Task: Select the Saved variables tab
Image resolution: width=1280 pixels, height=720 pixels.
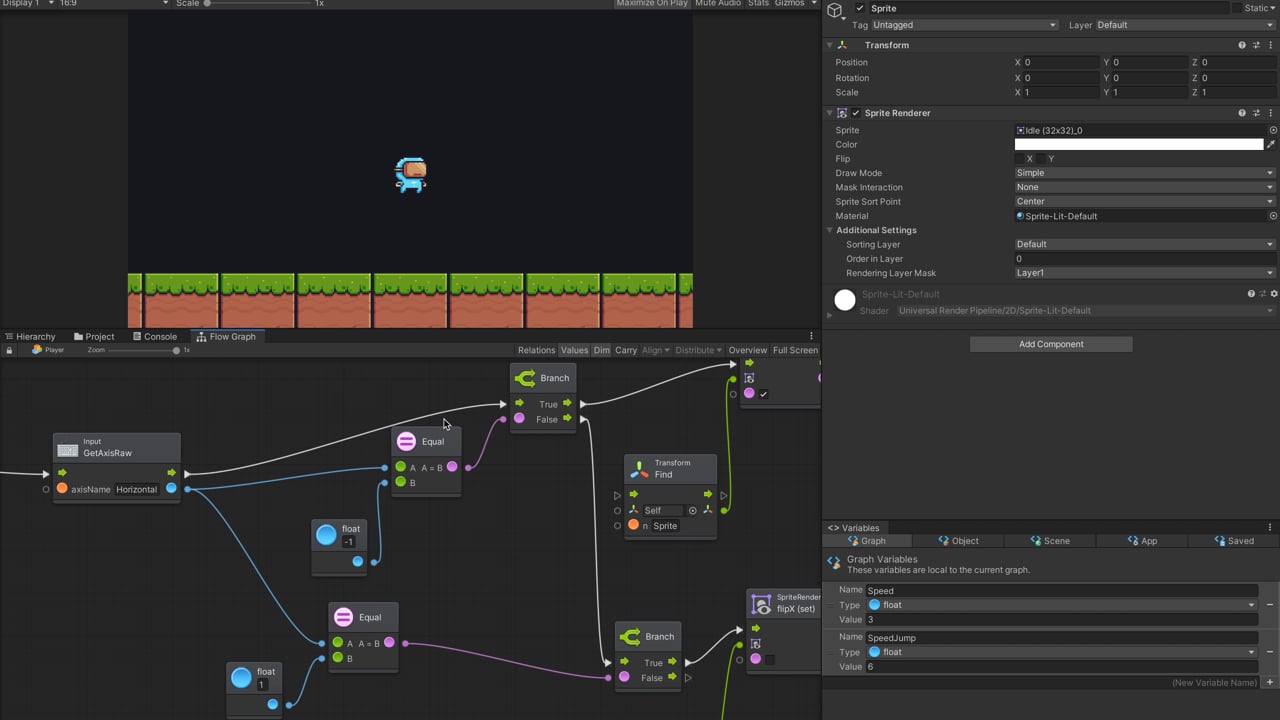Action: pos(1234,541)
